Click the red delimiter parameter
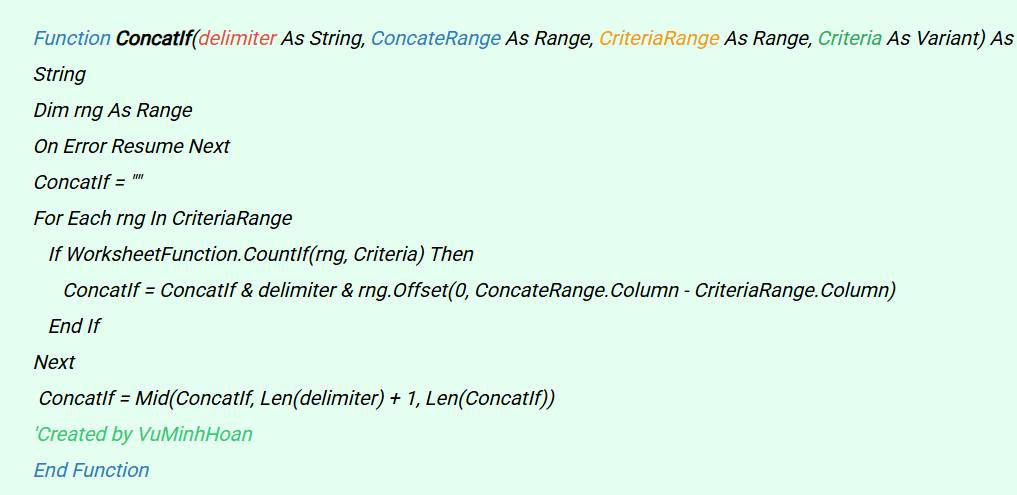Image resolution: width=1017 pixels, height=495 pixels. [x=238, y=38]
